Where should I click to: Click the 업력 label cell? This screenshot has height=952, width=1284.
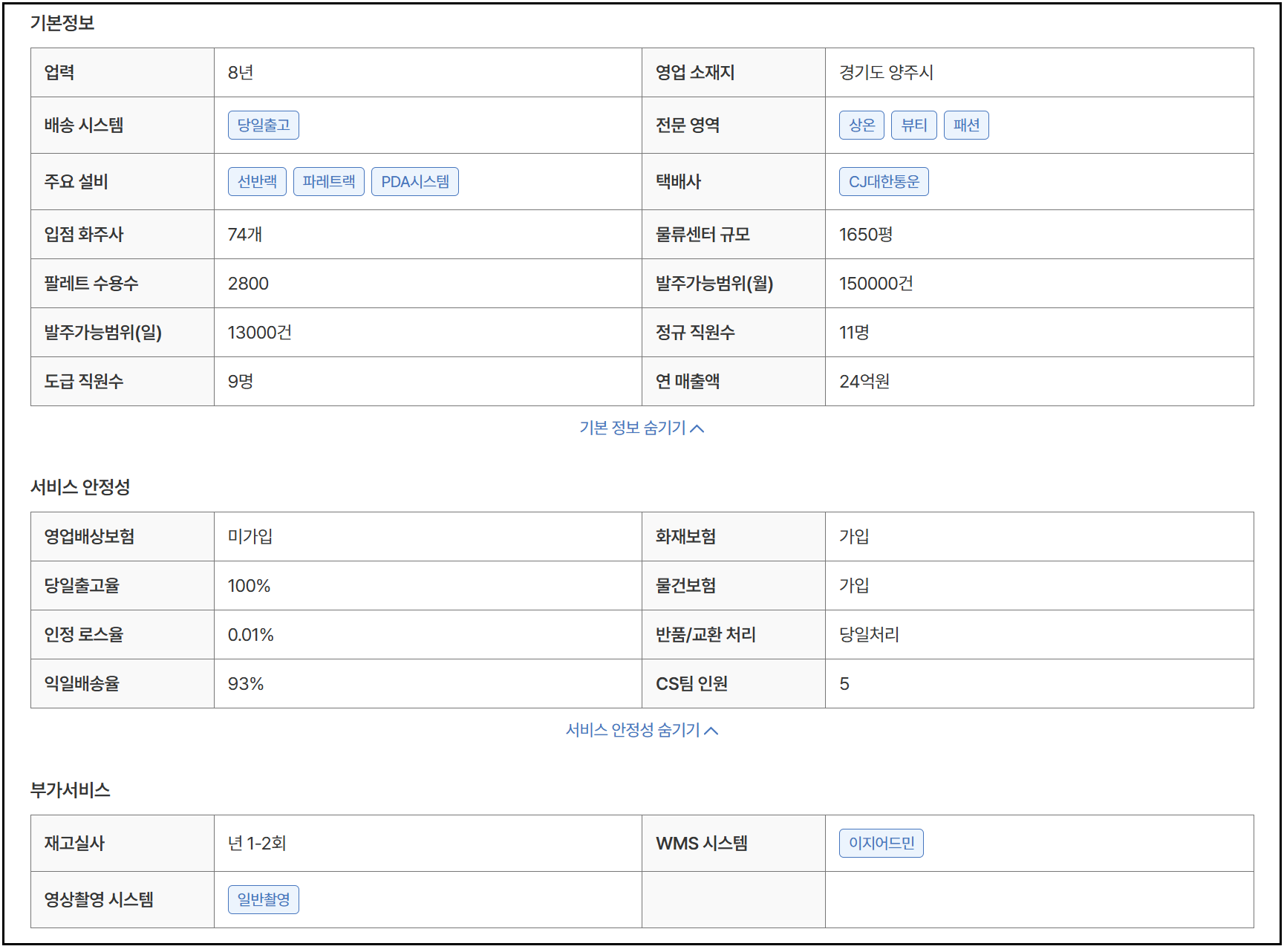click(x=123, y=72)
